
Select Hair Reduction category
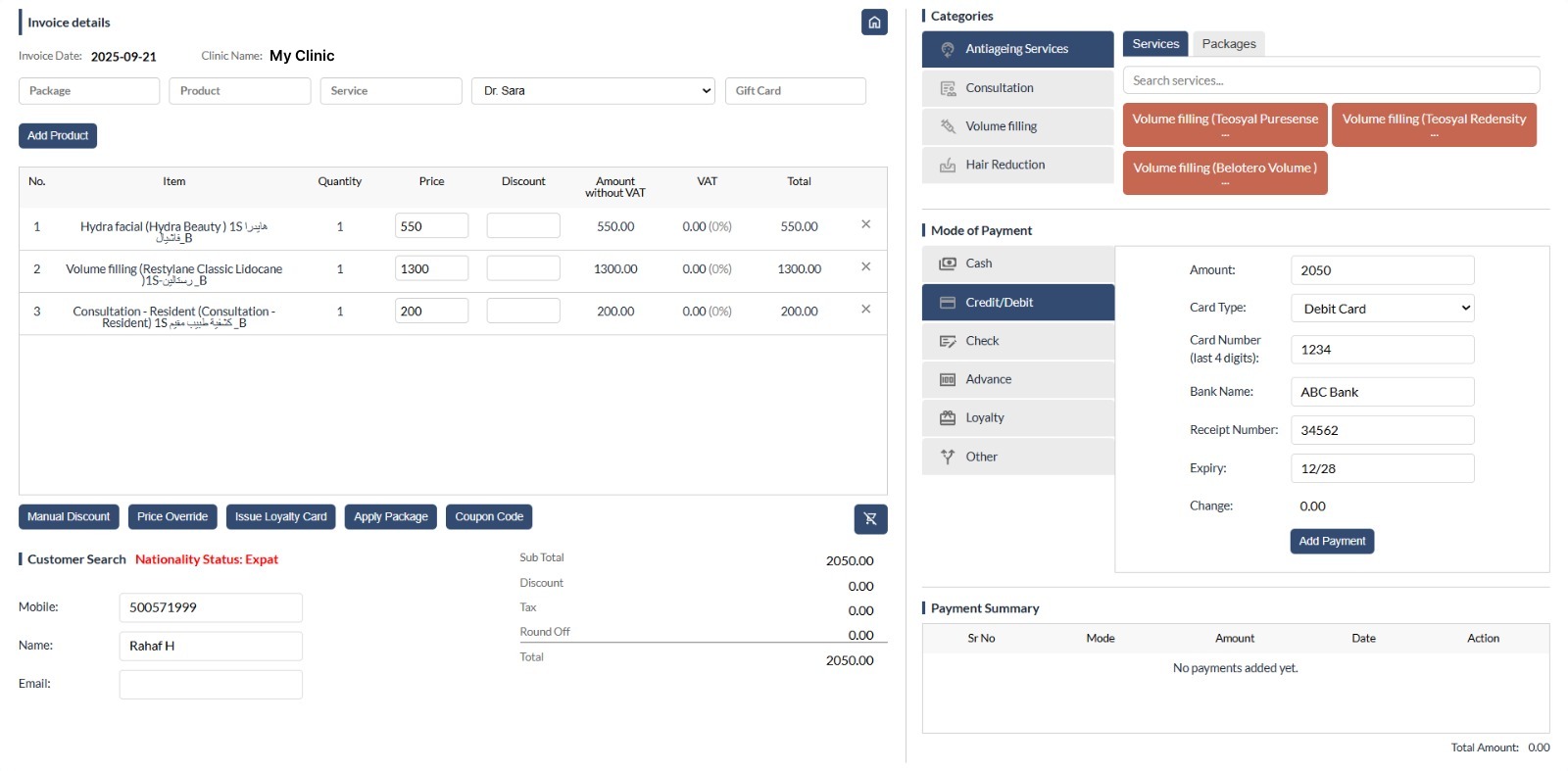pos(1018,165)
